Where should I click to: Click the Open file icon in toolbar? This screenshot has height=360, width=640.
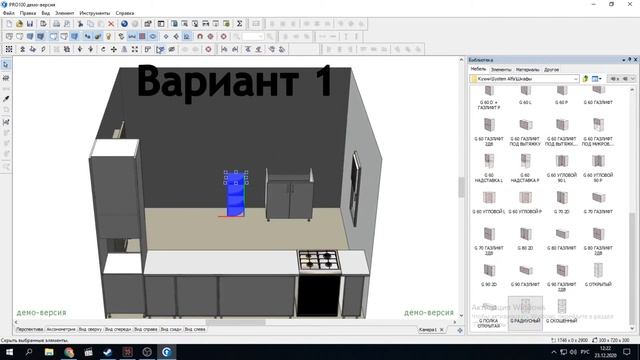coord(19,24)
